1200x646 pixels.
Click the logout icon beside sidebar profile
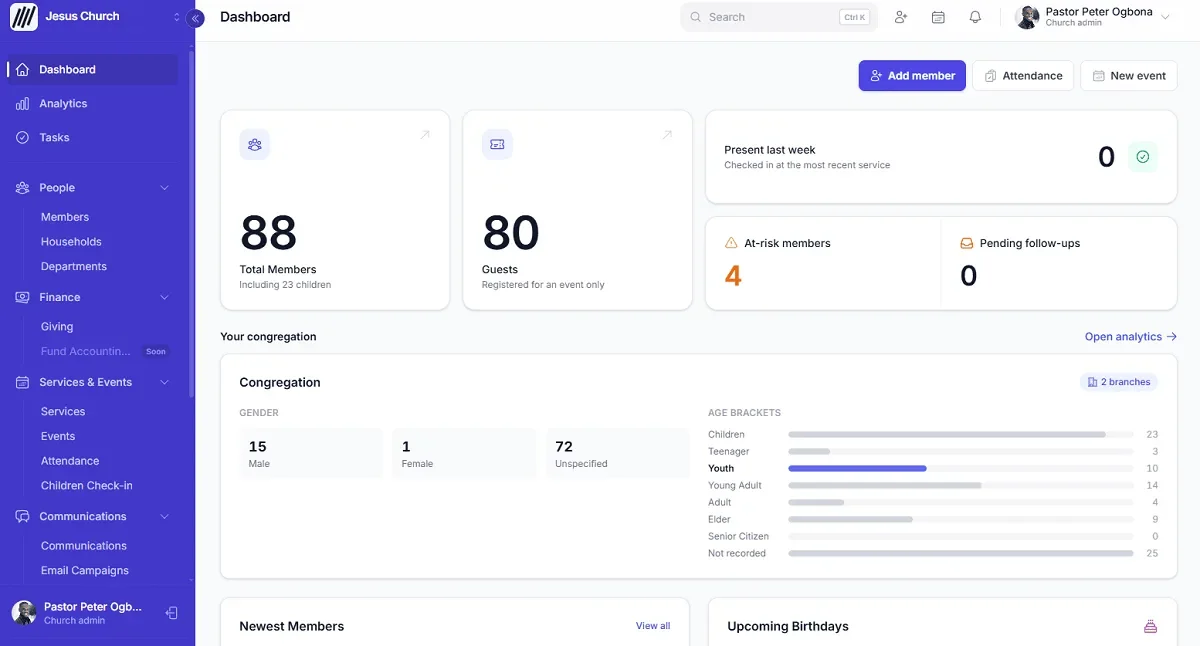(171, 613)
